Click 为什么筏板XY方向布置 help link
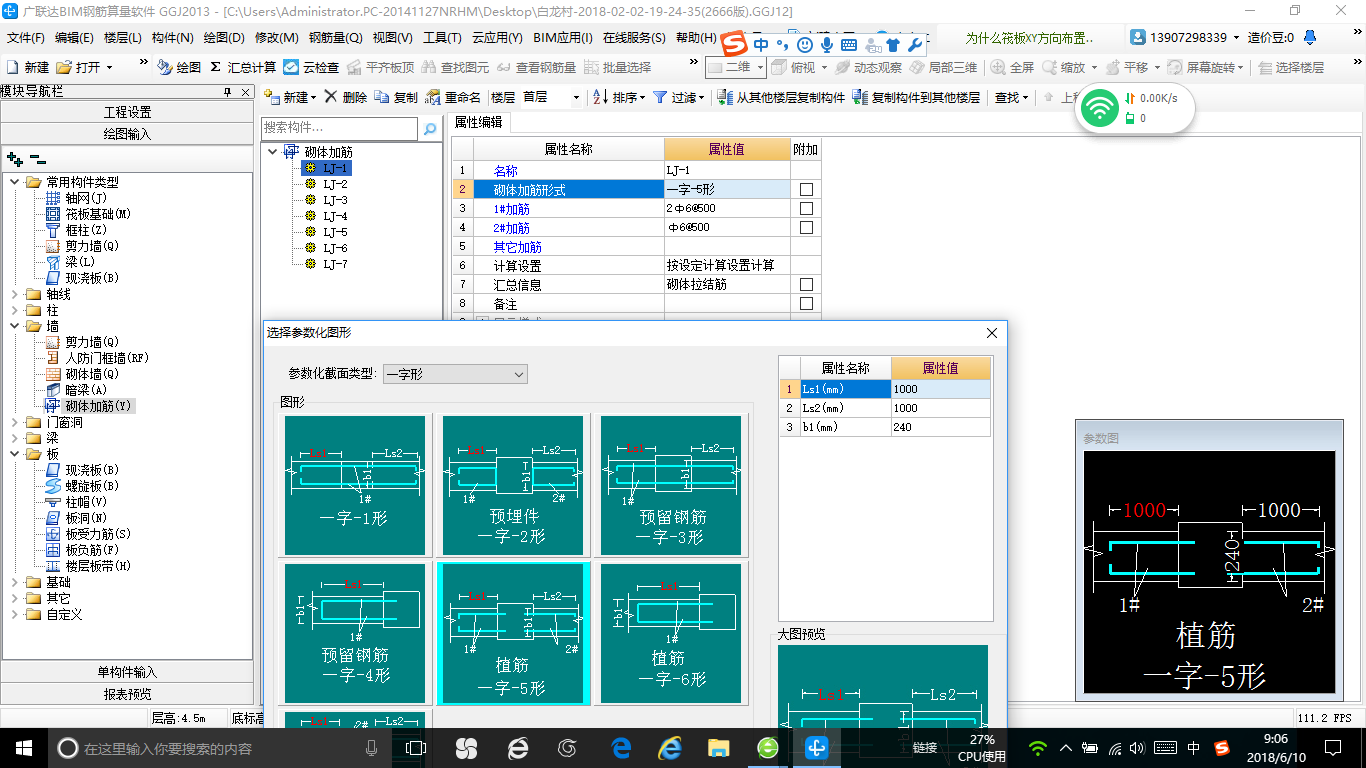Screen dimensions: 1366x768 (x=1029, y=38)
